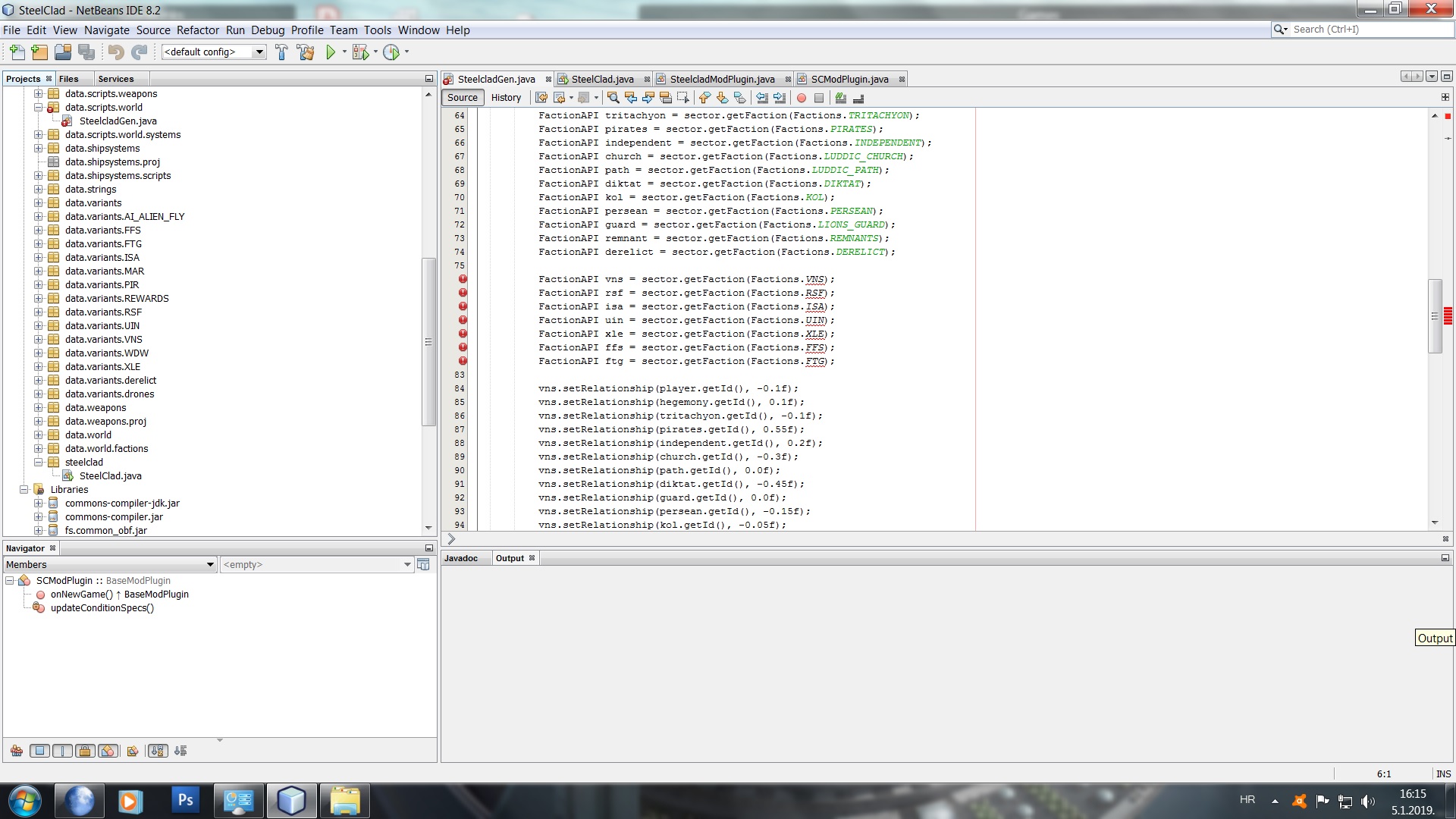Click the History editor view button
The height and width of the screenshot is (819, 1456).
coord(506,98)
